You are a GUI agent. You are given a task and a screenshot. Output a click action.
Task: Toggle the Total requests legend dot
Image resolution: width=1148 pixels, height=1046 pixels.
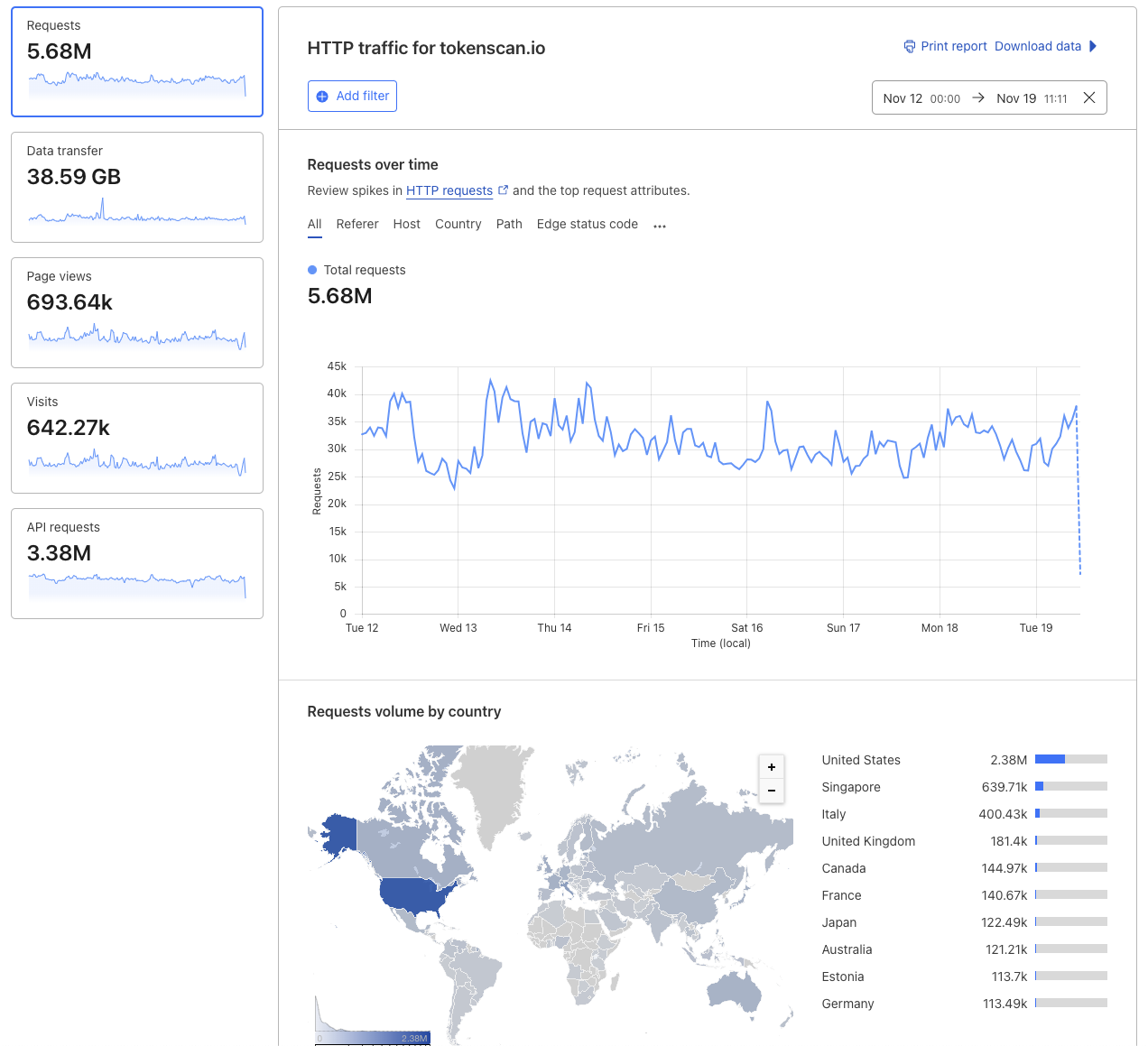tap(312, 270)
